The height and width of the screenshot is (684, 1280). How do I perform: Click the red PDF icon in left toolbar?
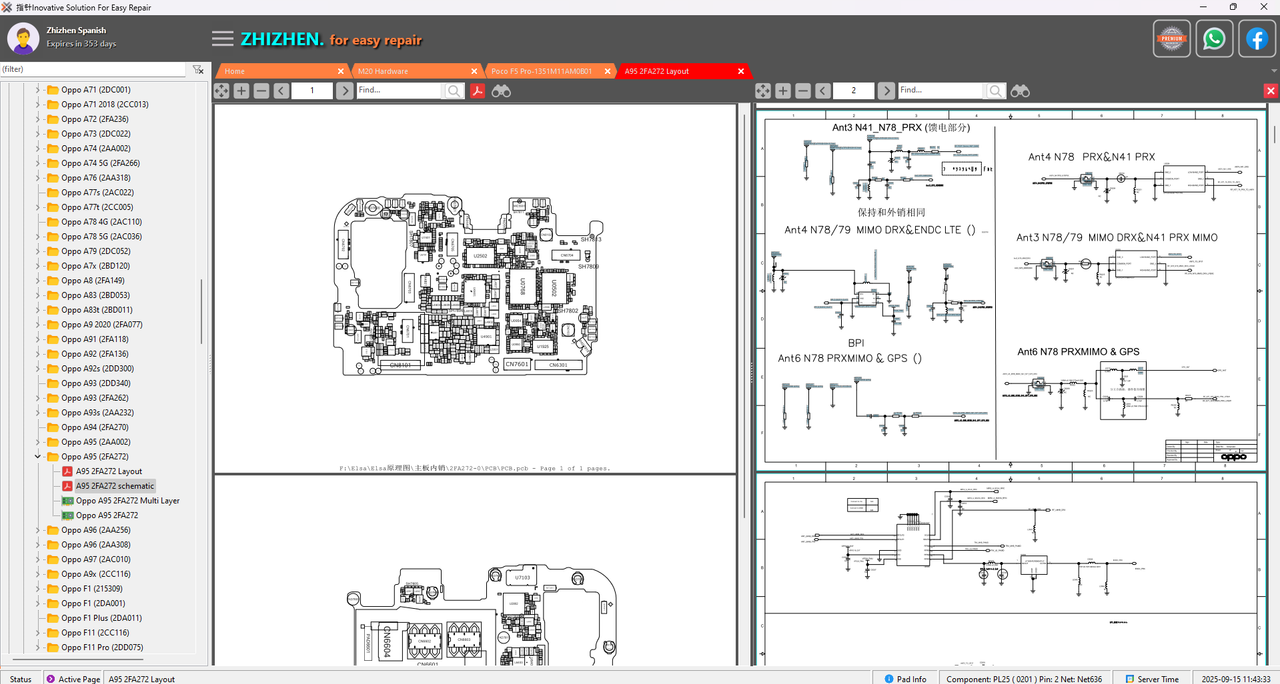tap(478, 91)
